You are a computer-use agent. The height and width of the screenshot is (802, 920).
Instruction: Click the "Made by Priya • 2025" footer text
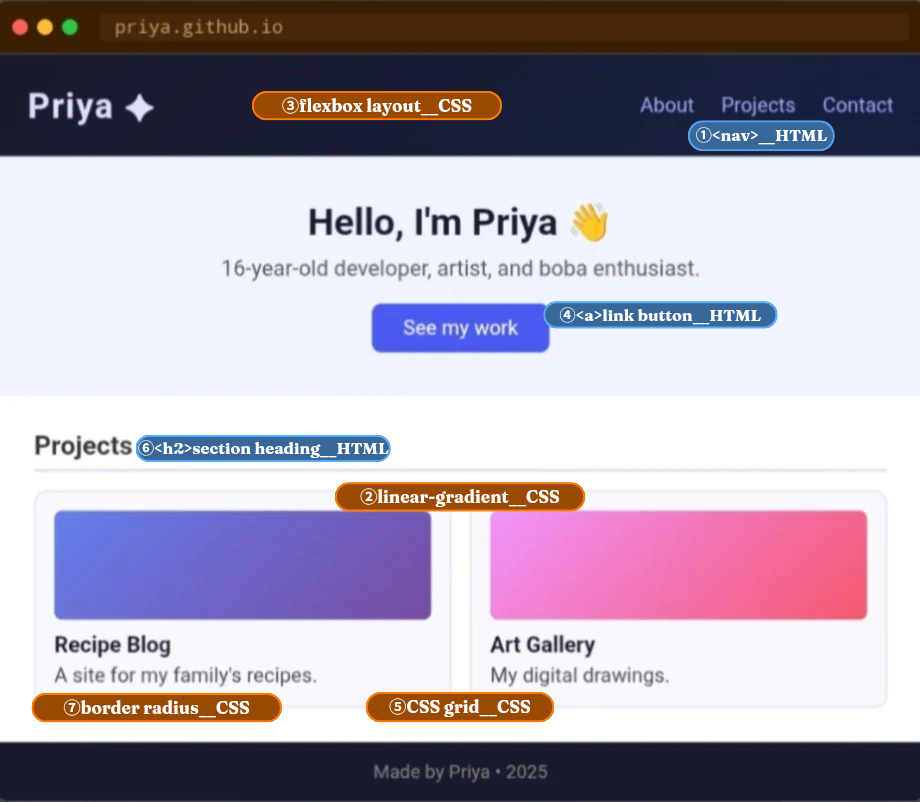tap(460, 771)
